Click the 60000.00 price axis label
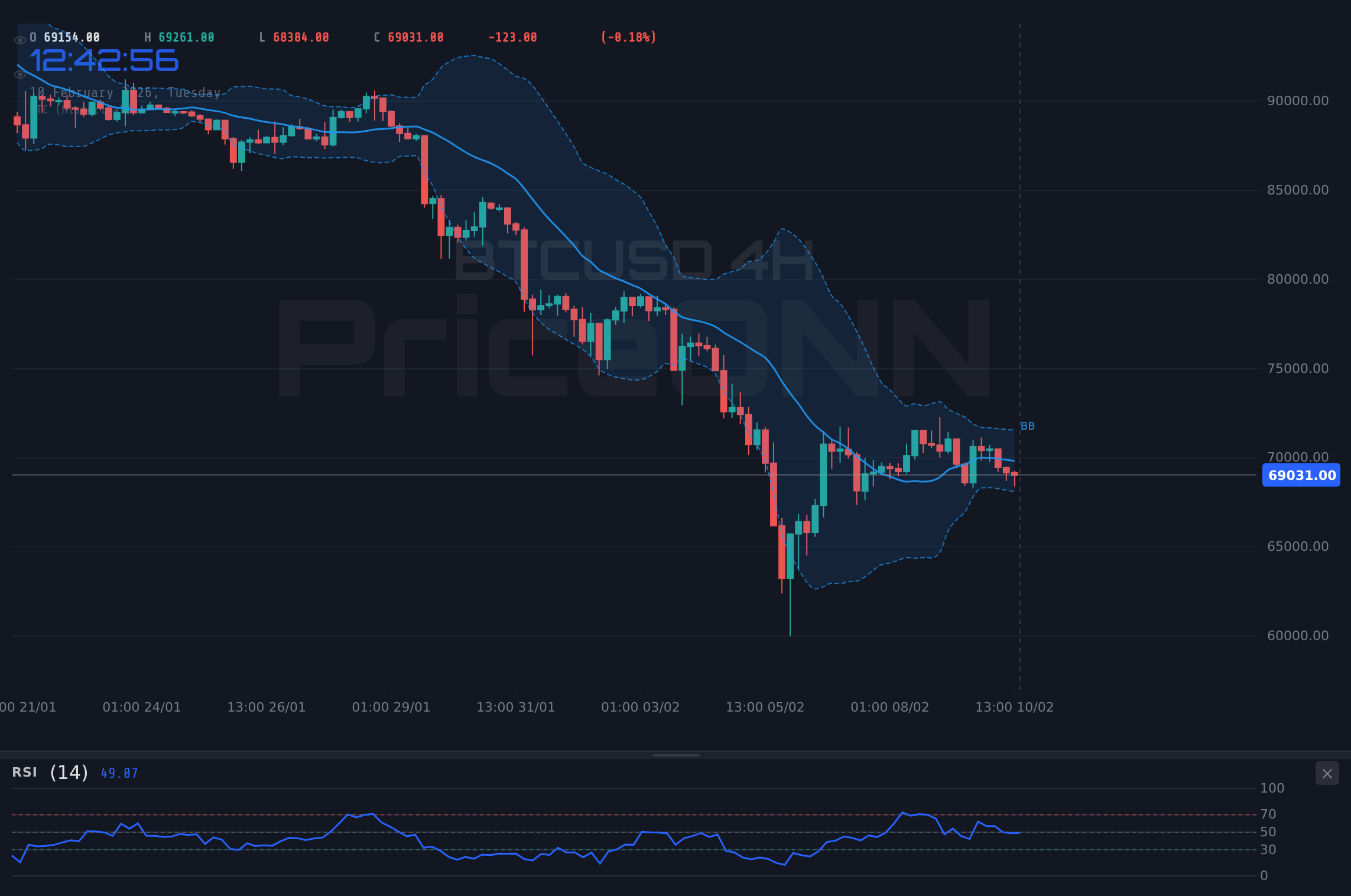Image resolution: width=1351 pixels, height=896 pixels. click(1298, 636)
